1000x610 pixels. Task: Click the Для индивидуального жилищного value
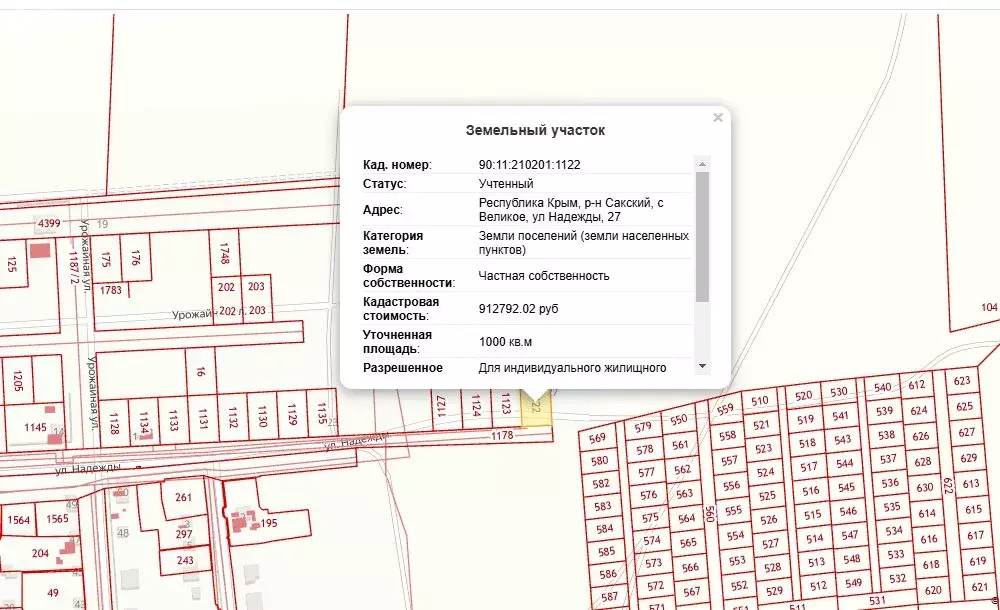click(x=572, y=368)
